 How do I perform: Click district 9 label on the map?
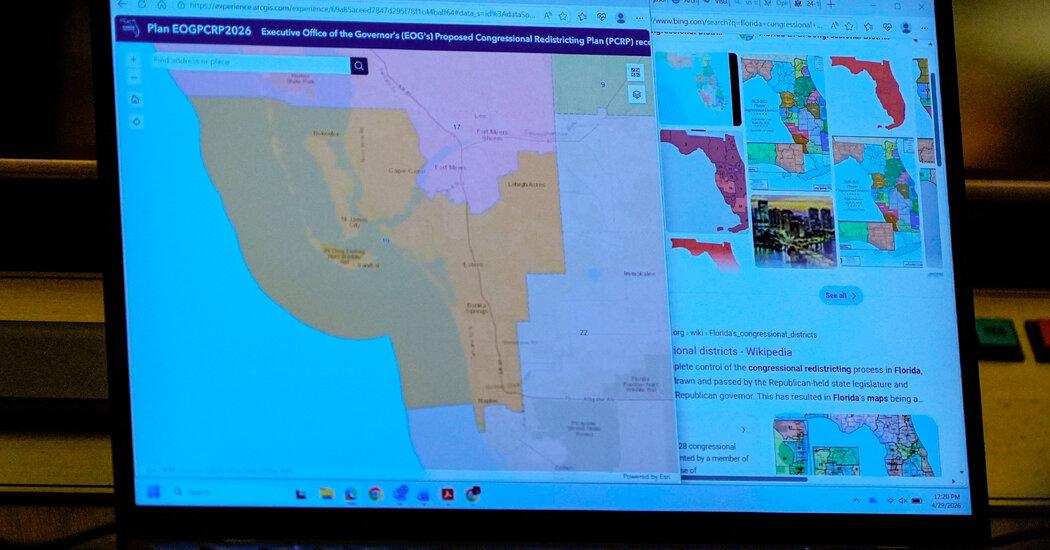[x=603, y=84]
